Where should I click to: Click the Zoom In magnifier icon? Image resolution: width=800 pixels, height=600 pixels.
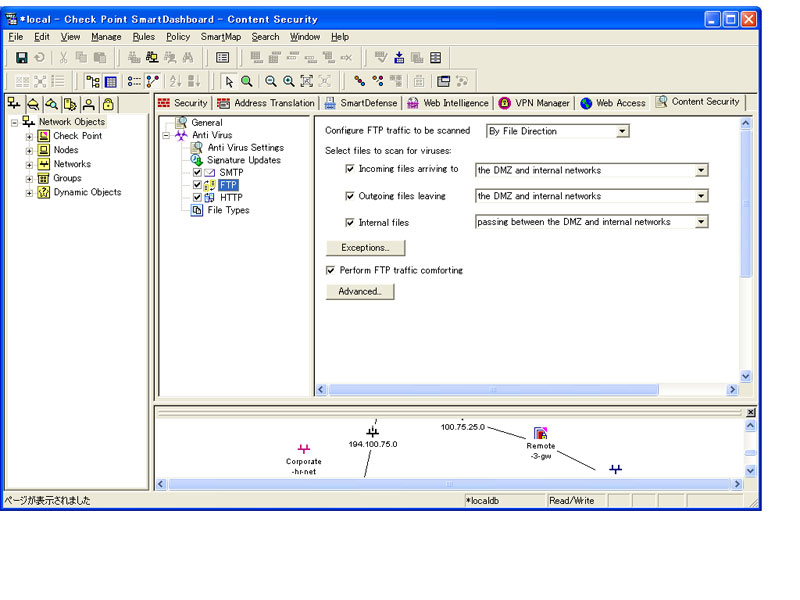point(289,81)
